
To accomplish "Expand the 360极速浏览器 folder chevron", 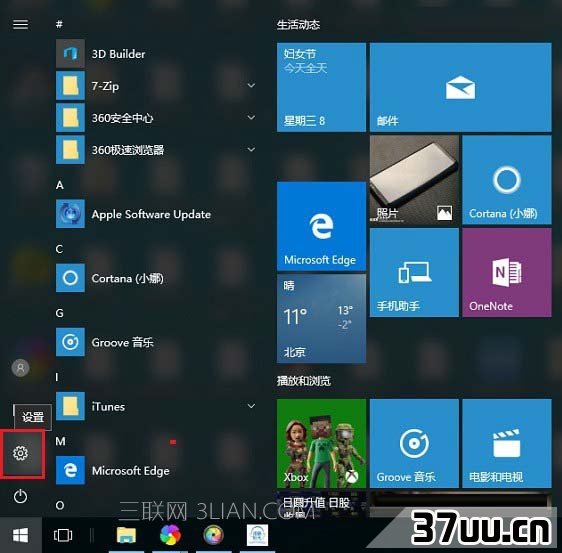I will (x=252, y=149).
